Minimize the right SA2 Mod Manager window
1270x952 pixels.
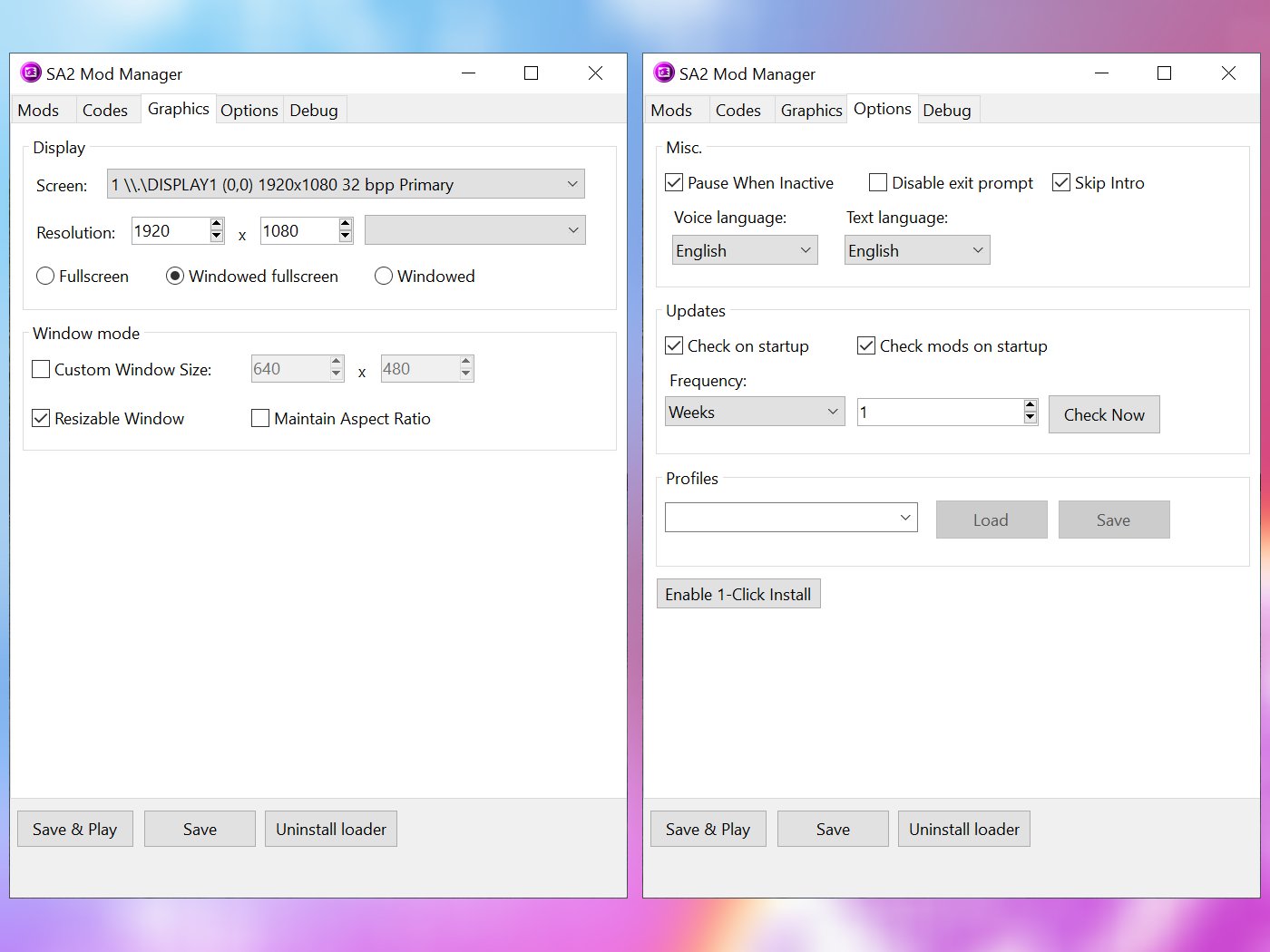pos(1101,73)
